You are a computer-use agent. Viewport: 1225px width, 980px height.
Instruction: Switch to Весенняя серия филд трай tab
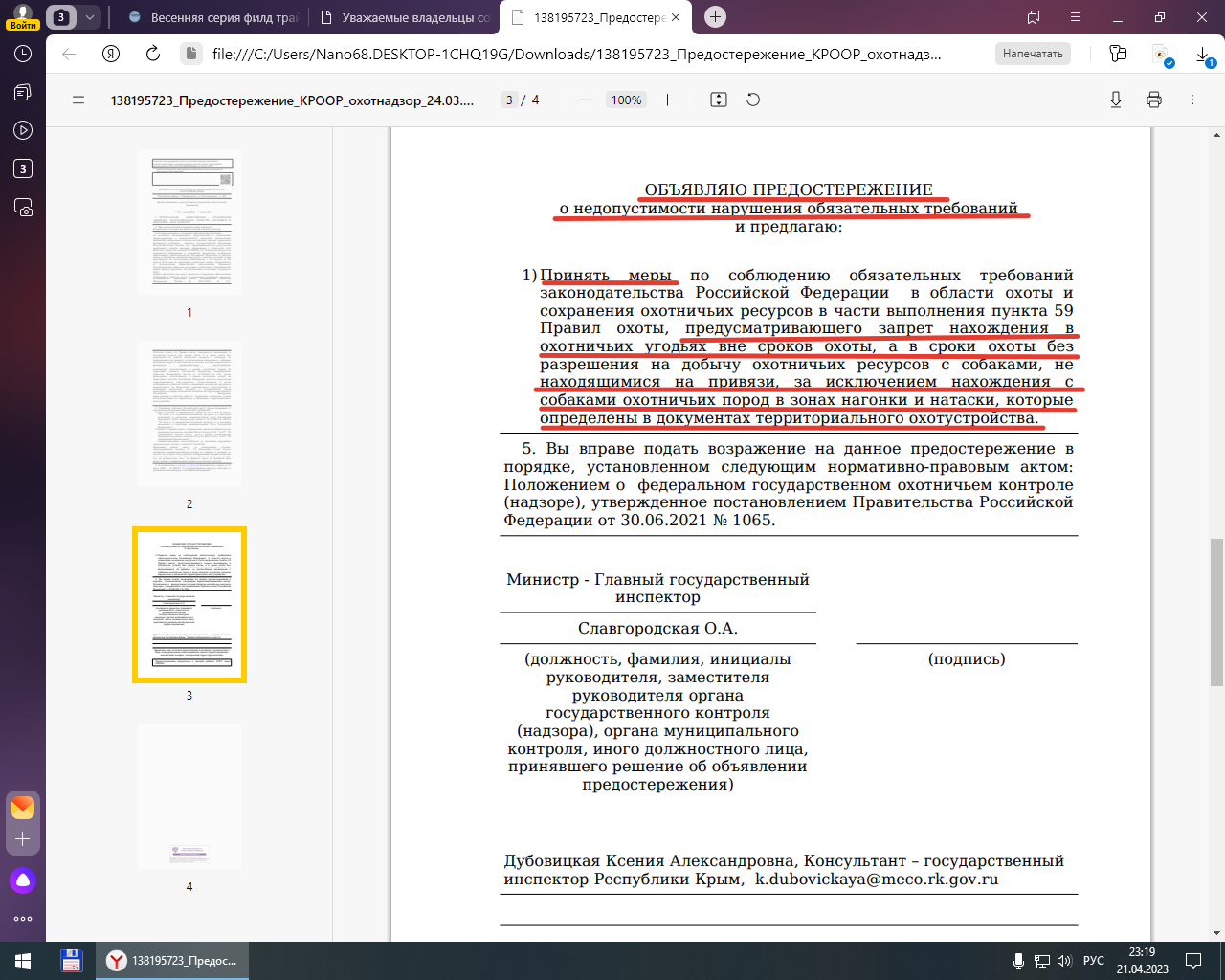pyautogui.click(x=212, y=17)
